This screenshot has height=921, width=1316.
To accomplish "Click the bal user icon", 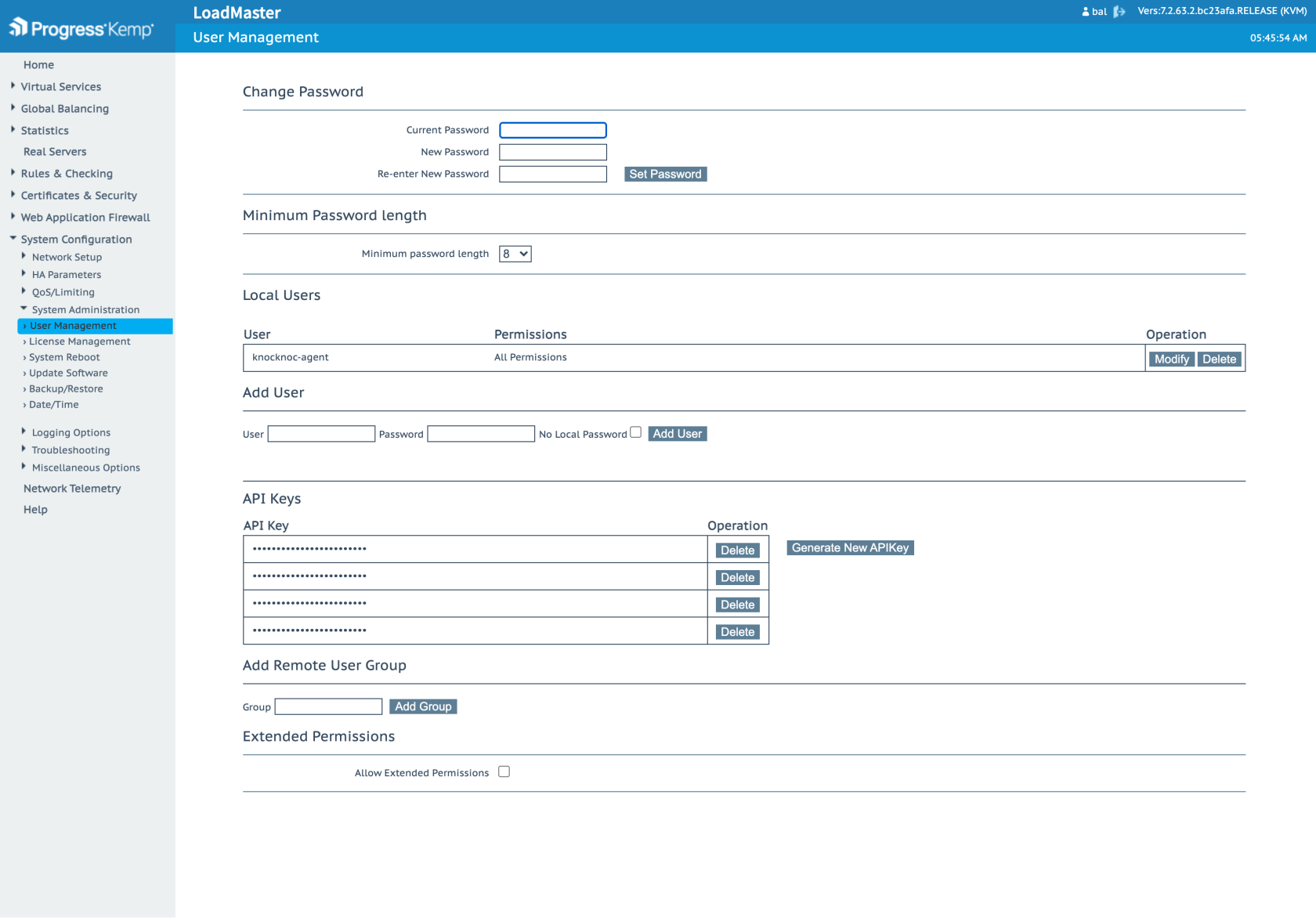I will pyautogui.click(x=1086, y=12).
